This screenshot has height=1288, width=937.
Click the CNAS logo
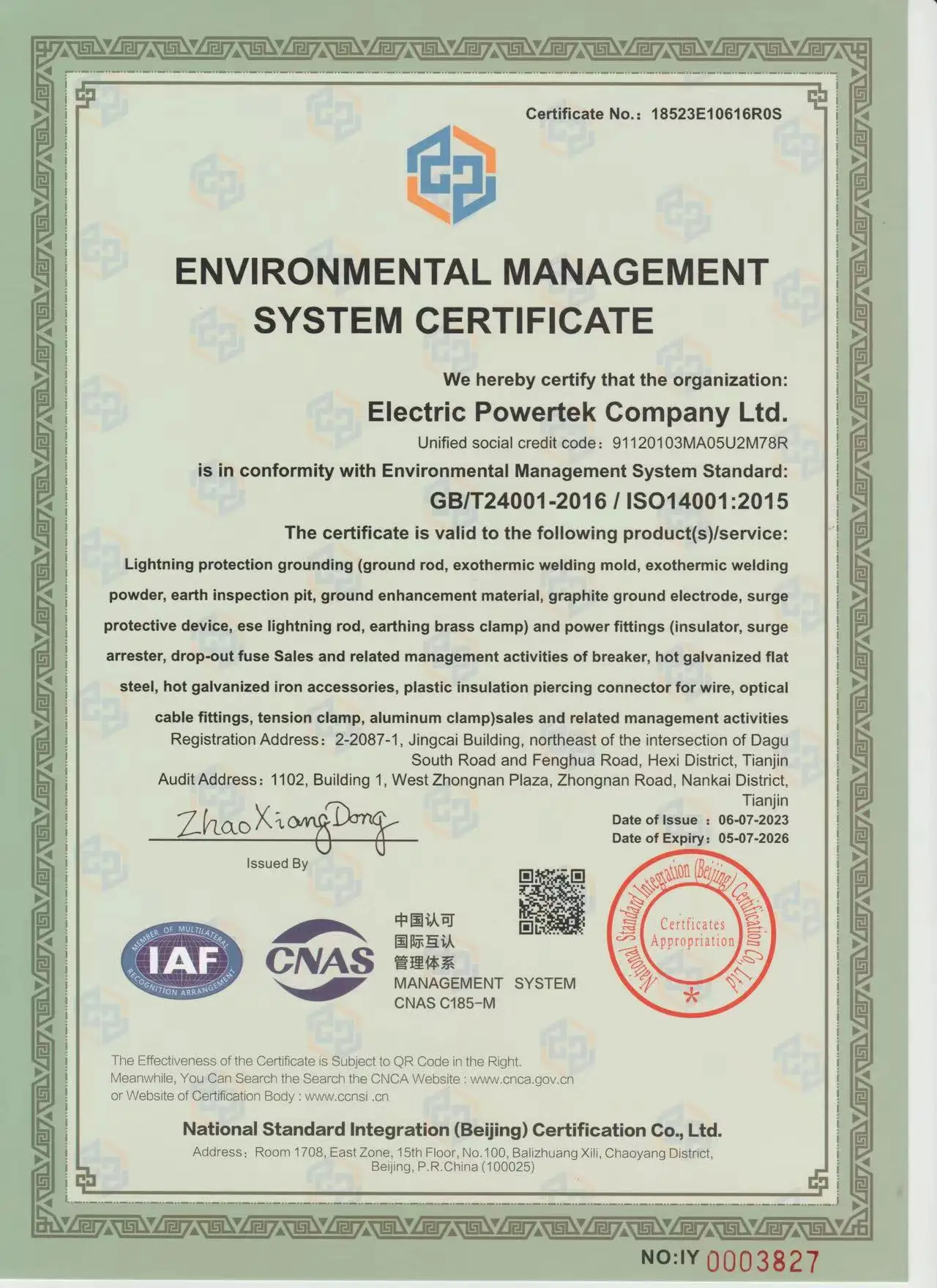click(320, 959)
